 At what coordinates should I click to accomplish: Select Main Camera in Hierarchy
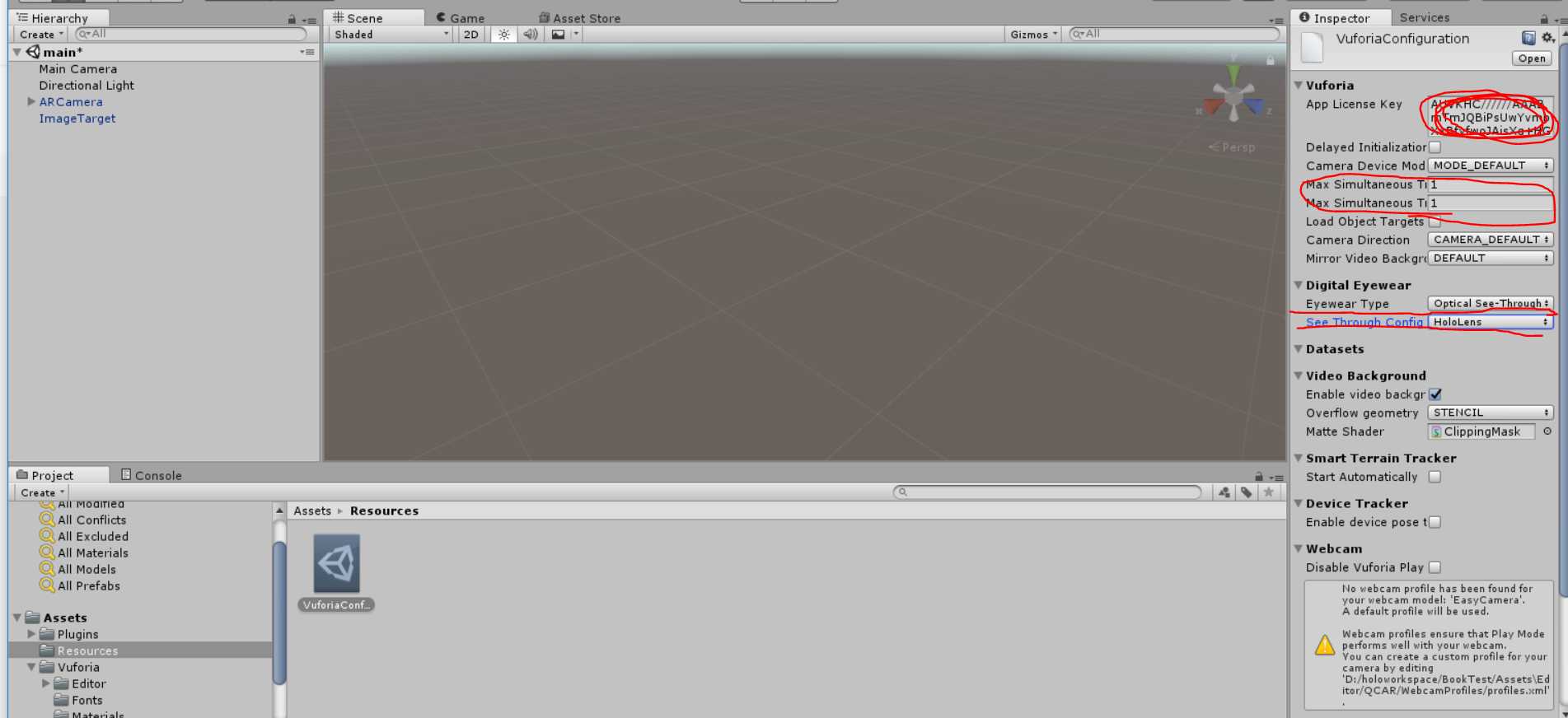point(77,69)
